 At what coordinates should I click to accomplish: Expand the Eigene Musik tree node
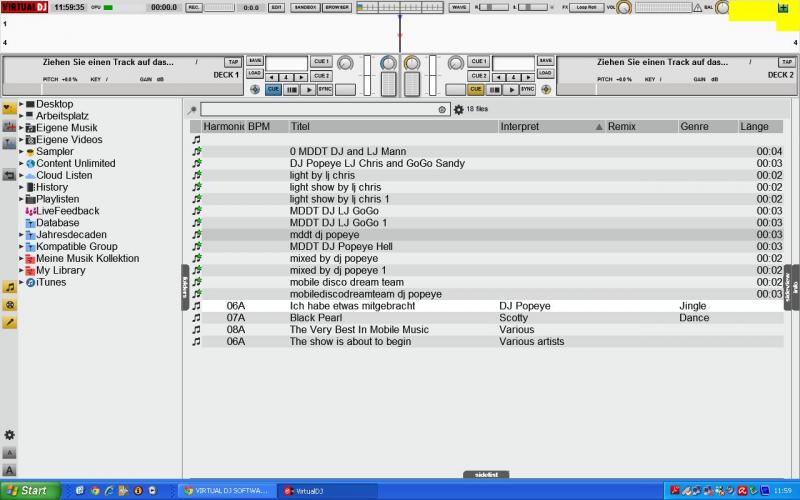21,128
